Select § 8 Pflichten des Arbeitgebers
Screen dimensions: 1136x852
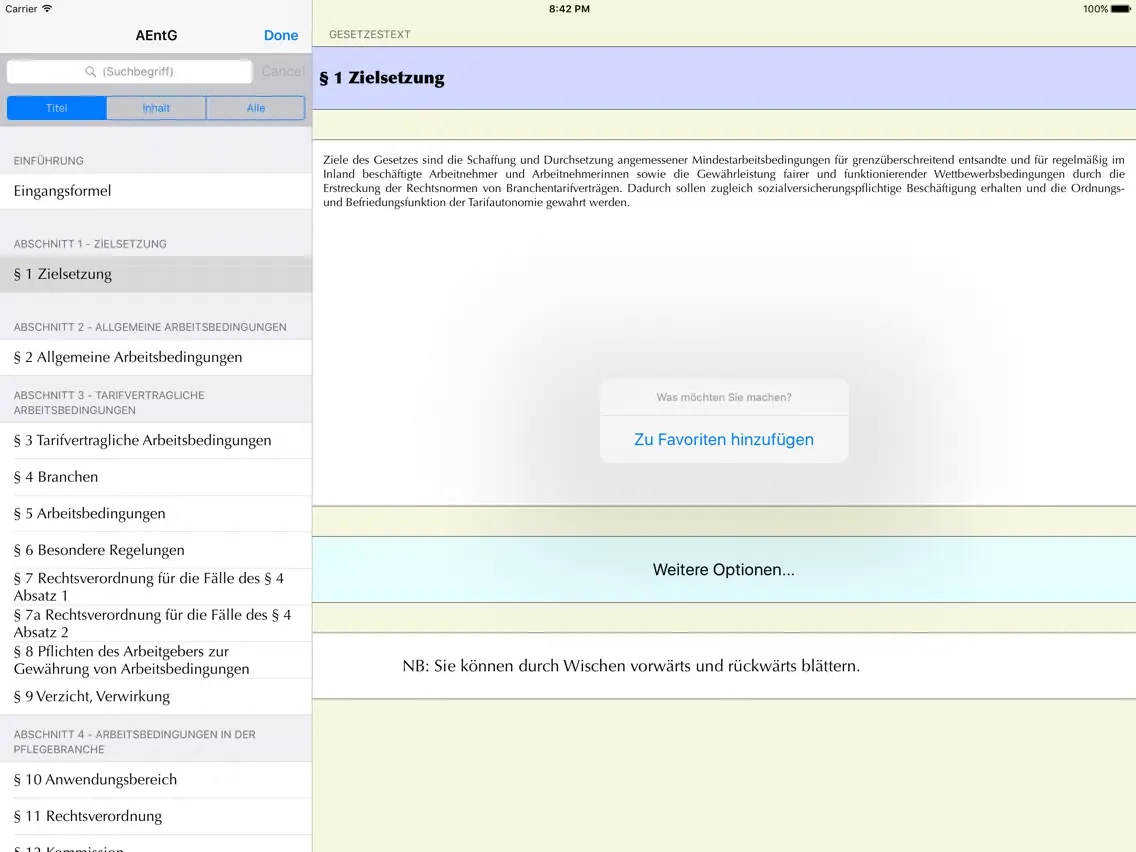tap(156, 660)
